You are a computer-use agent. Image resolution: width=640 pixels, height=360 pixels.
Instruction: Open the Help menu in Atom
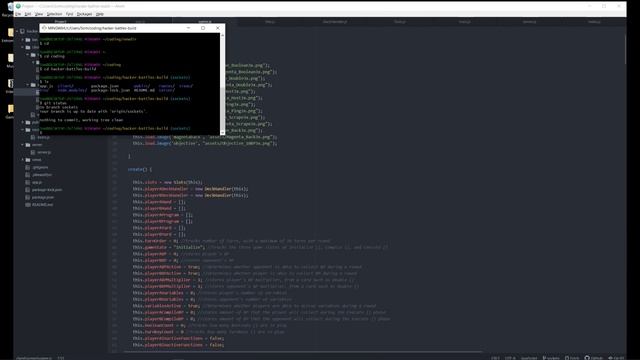click(x=100, y=14)
